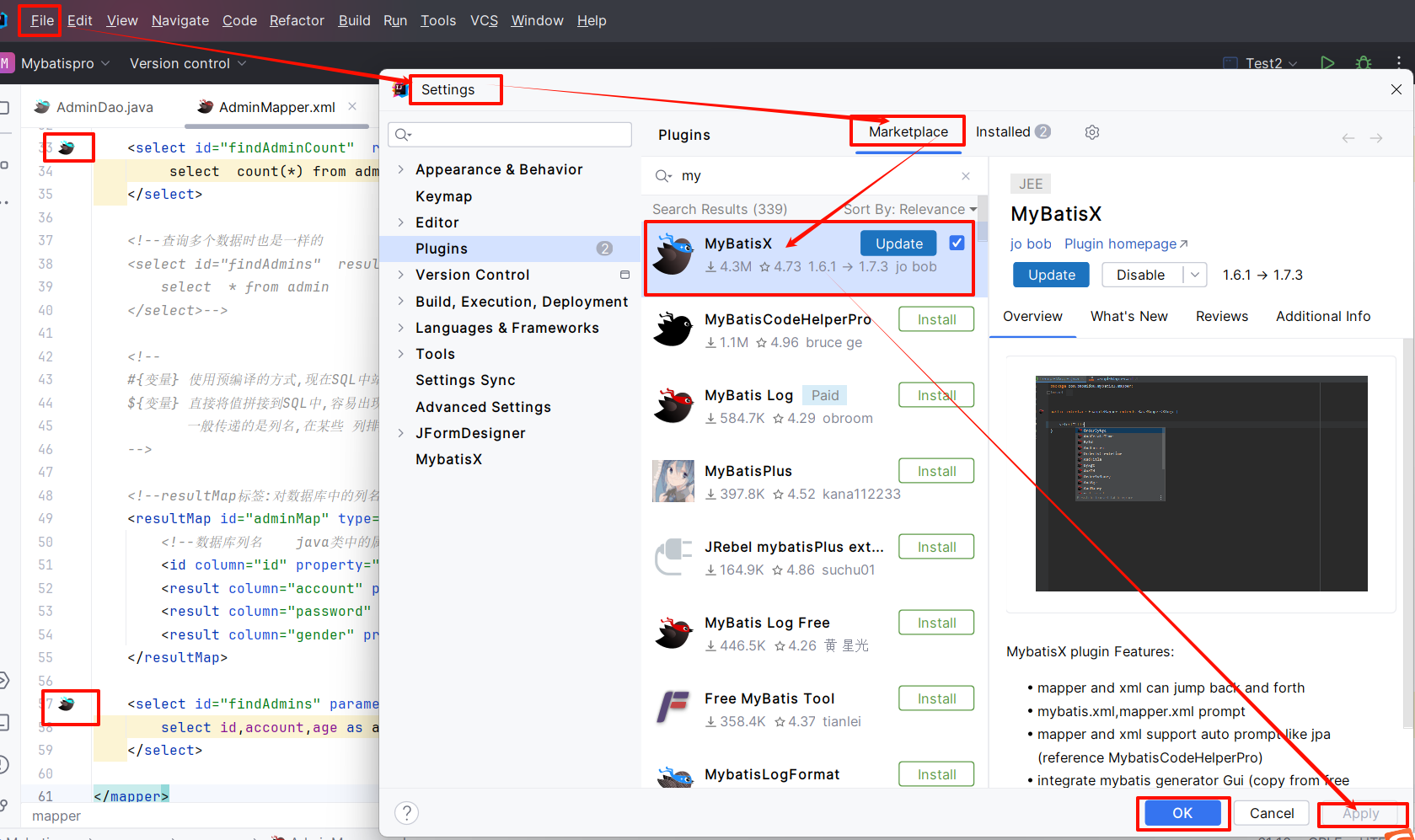The image size is (1415, 840).
Task: Select the MyBatis Log Free plugin icon
Action: coord(673,633)
